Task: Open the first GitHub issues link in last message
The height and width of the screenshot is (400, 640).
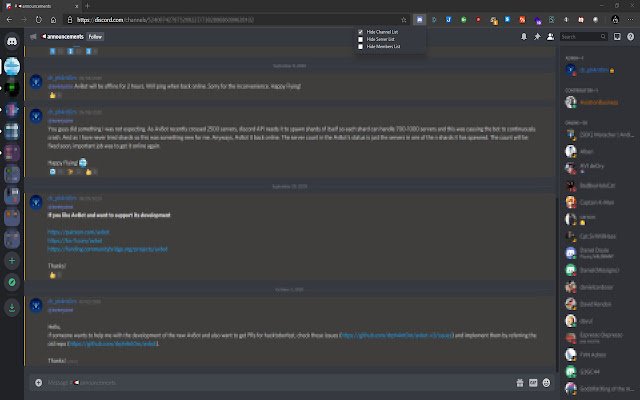Action: pyautogui.click(x=396, y=335)
